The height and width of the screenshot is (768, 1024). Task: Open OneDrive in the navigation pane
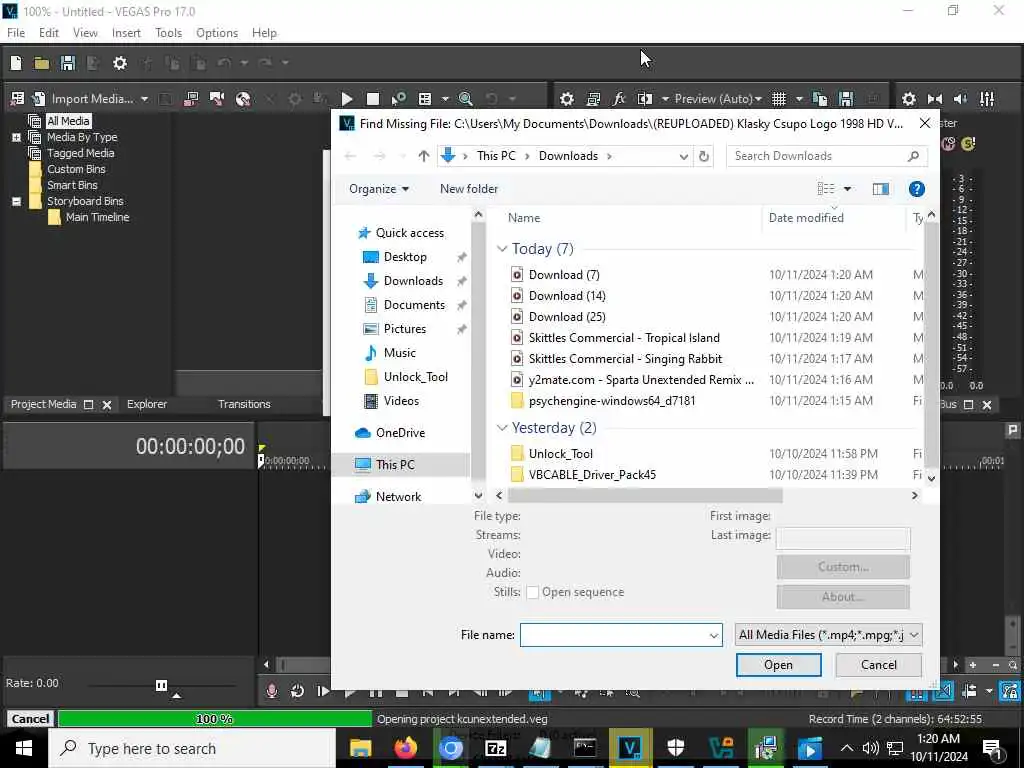tap(400, 432)
